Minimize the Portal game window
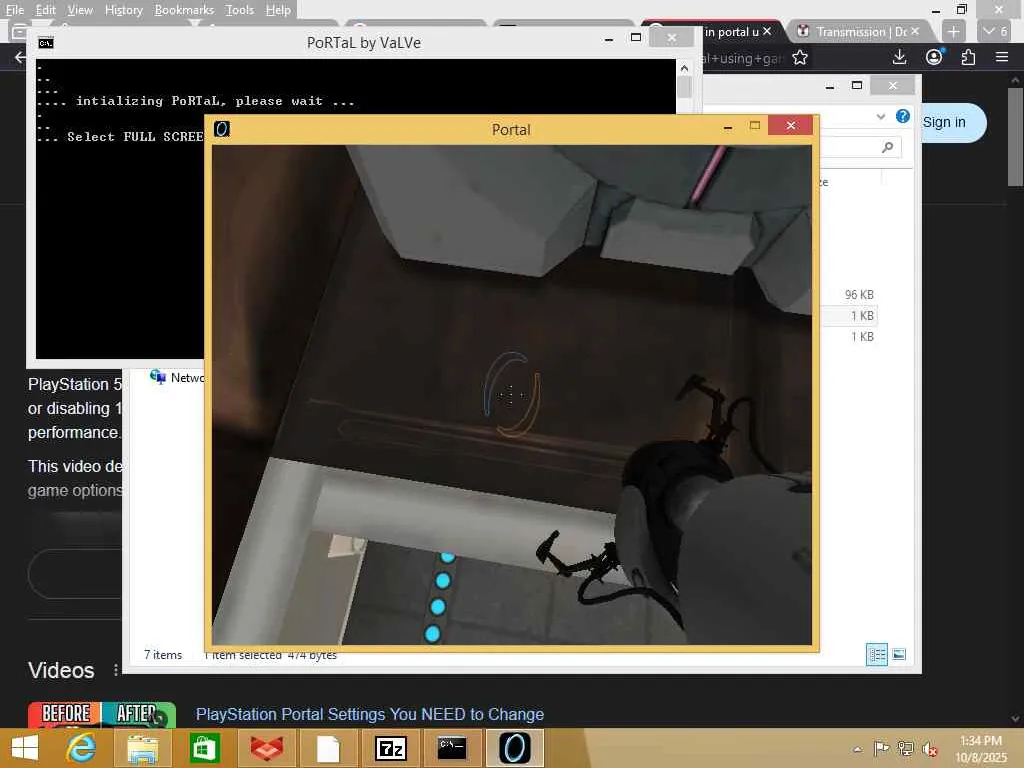This screenshot has height=768, width=1024. coord(728,127)
